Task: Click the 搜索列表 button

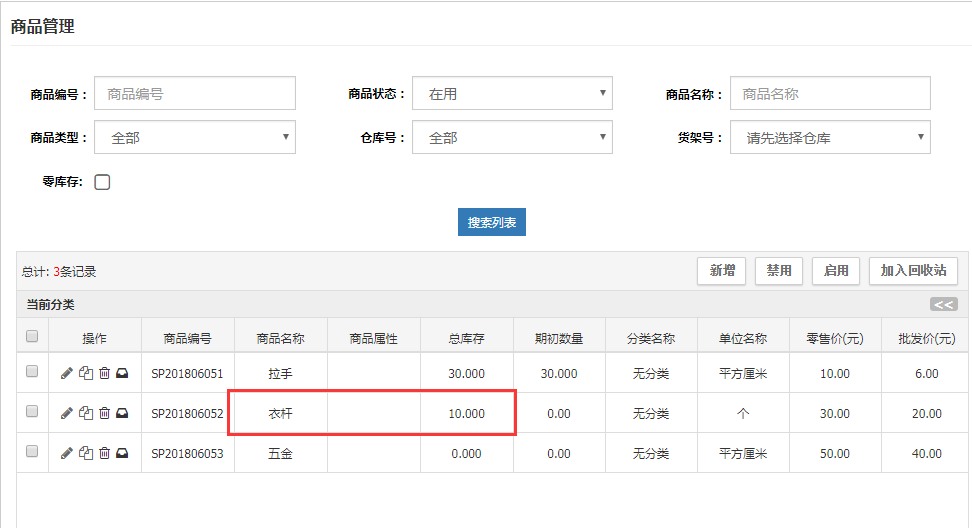Action: coord(492,222)
